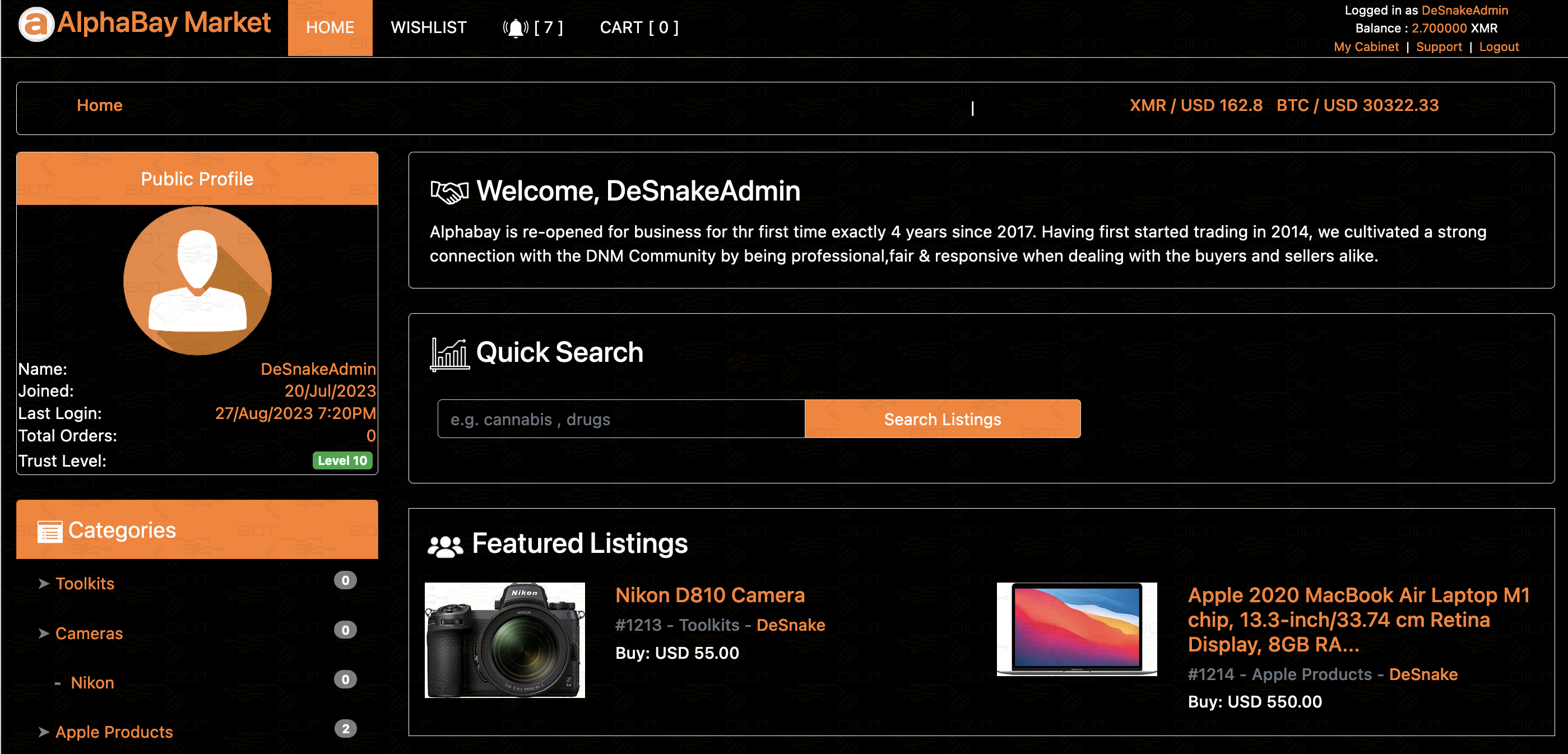This screenshot has width=1568, height=754.
Task: Open Apple 2020 MacBook Air listing title
Action: (1358, 619)
